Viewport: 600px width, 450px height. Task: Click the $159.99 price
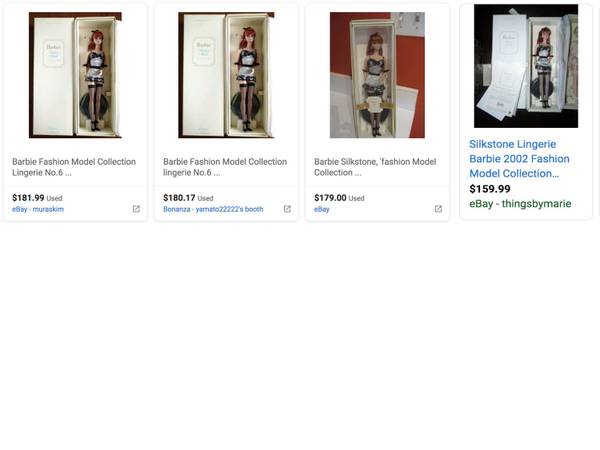[490, 189]
